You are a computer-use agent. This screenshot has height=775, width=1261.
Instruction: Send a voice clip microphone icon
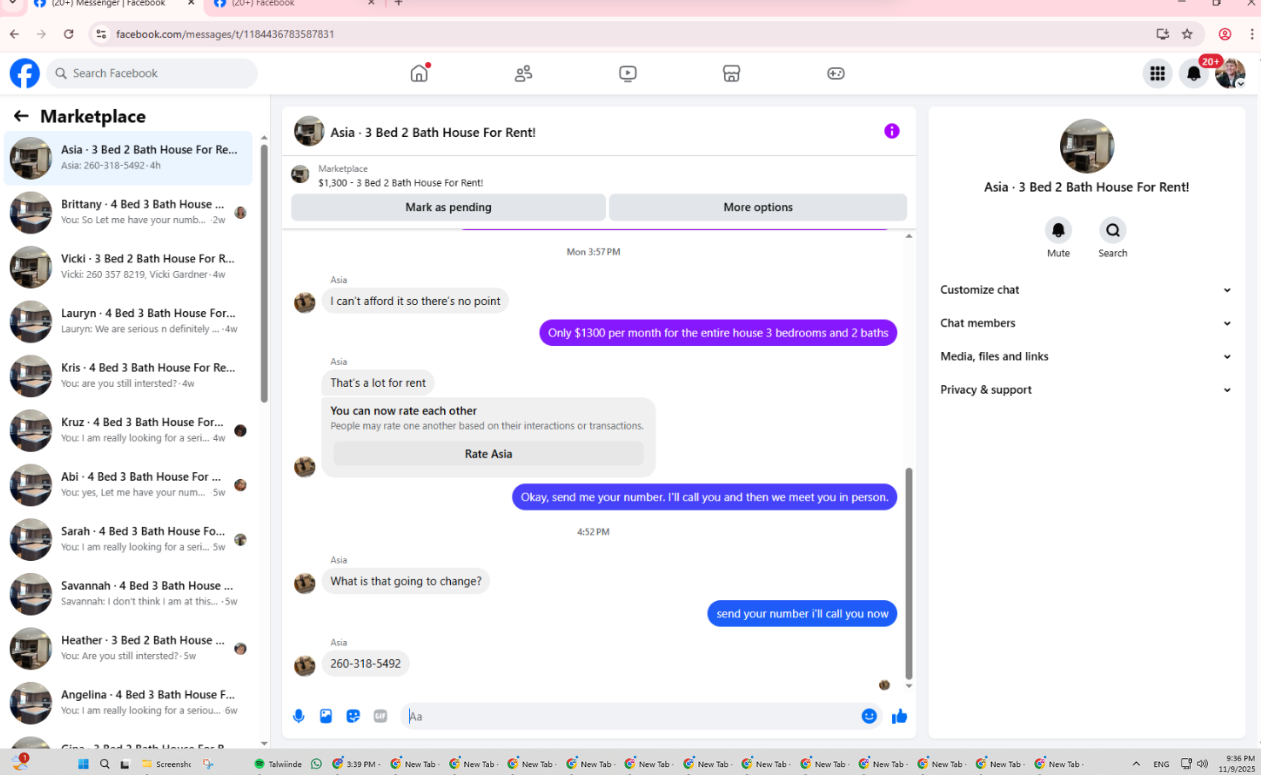tap(298, 716)
